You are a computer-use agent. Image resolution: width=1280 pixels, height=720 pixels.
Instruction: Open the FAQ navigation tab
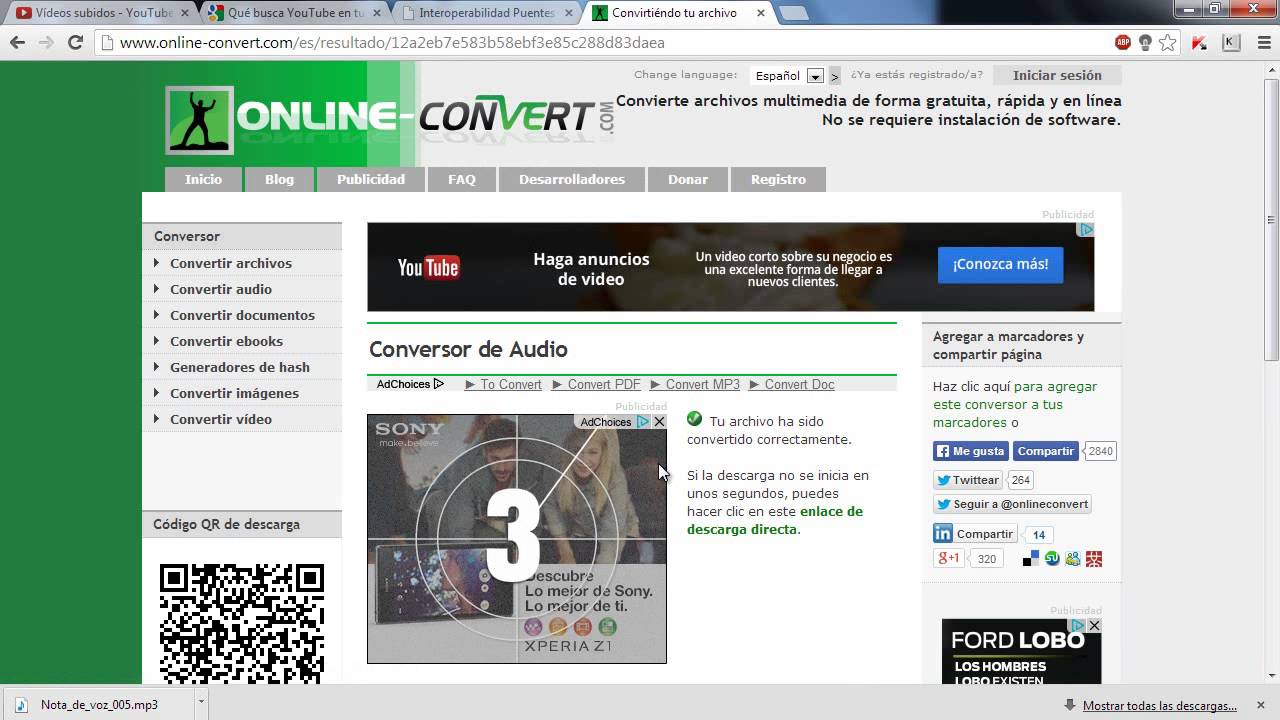[462, 179]
